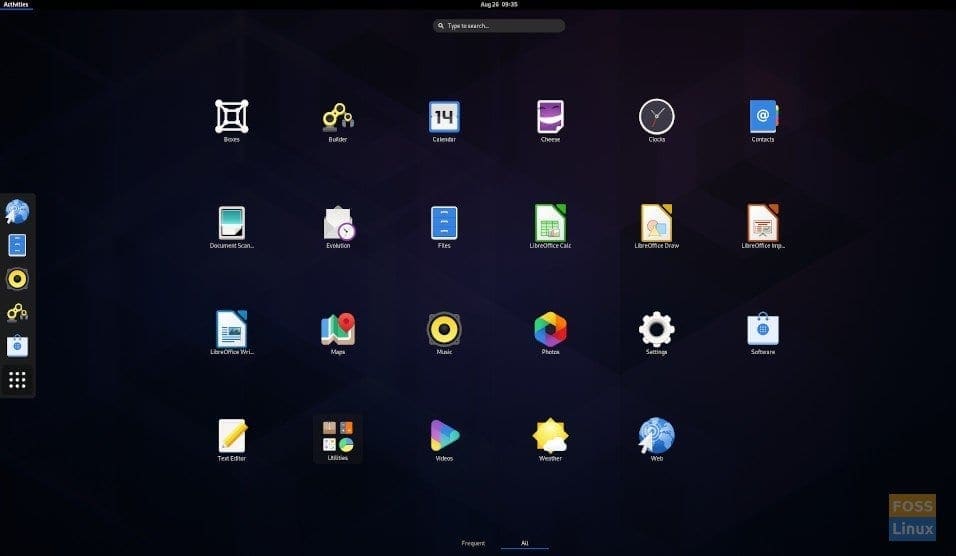Click the Files icon in the dock
Screen dimensions: 956x556
tap(17, 245)
